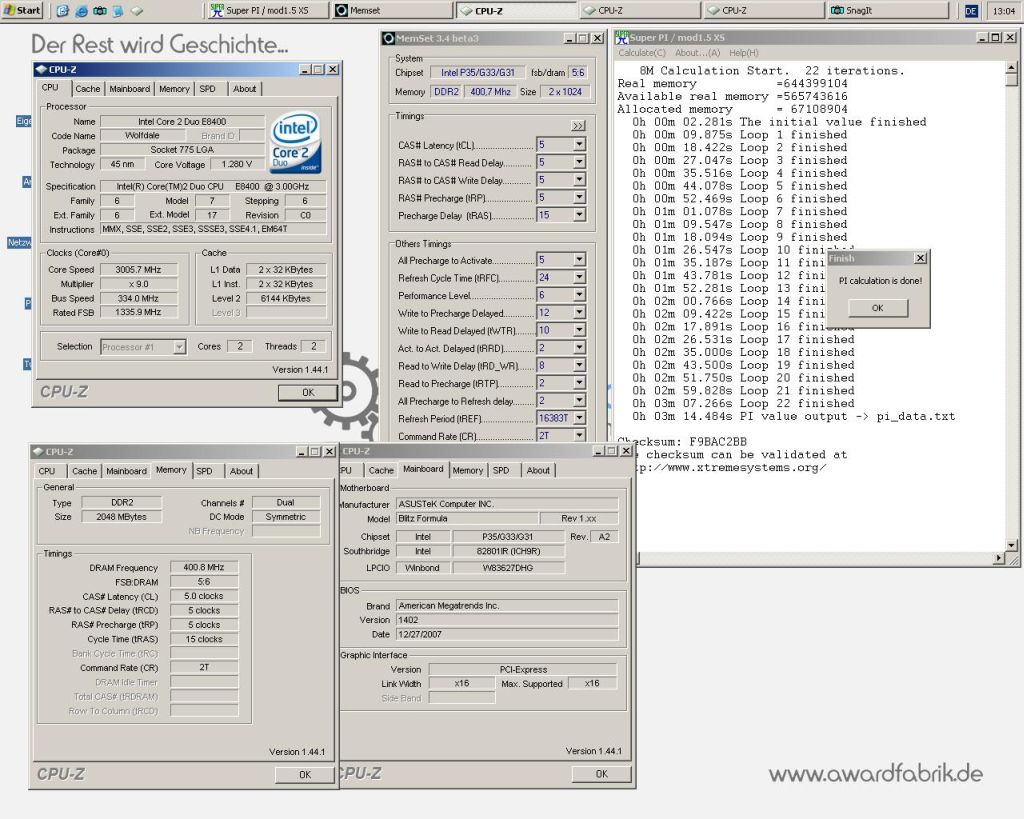Expand Write to Read Delayed (tWTR) dropdown
The height and width of the screenshot is (819, 1024).
pos(579,330)
